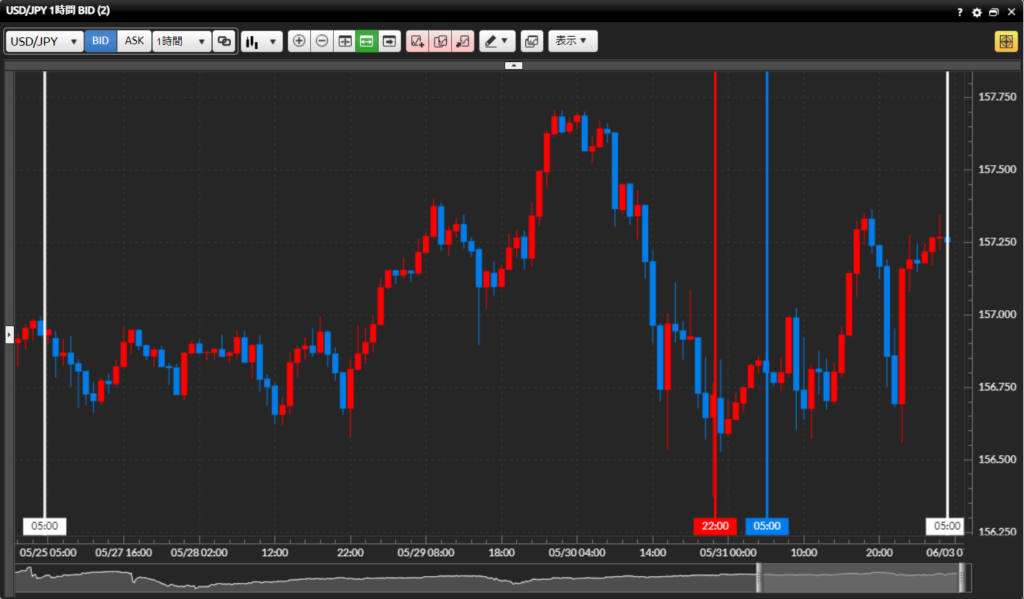The image size is (1024, 599).
Task: Open the pencil drawing tools menu
Action: 495,41
